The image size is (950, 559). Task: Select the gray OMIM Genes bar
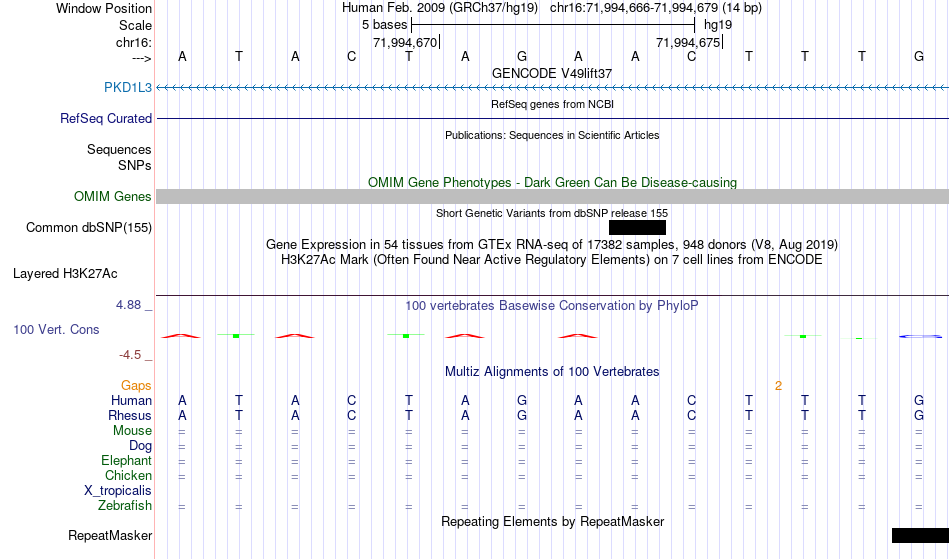(x=553, y=196)
